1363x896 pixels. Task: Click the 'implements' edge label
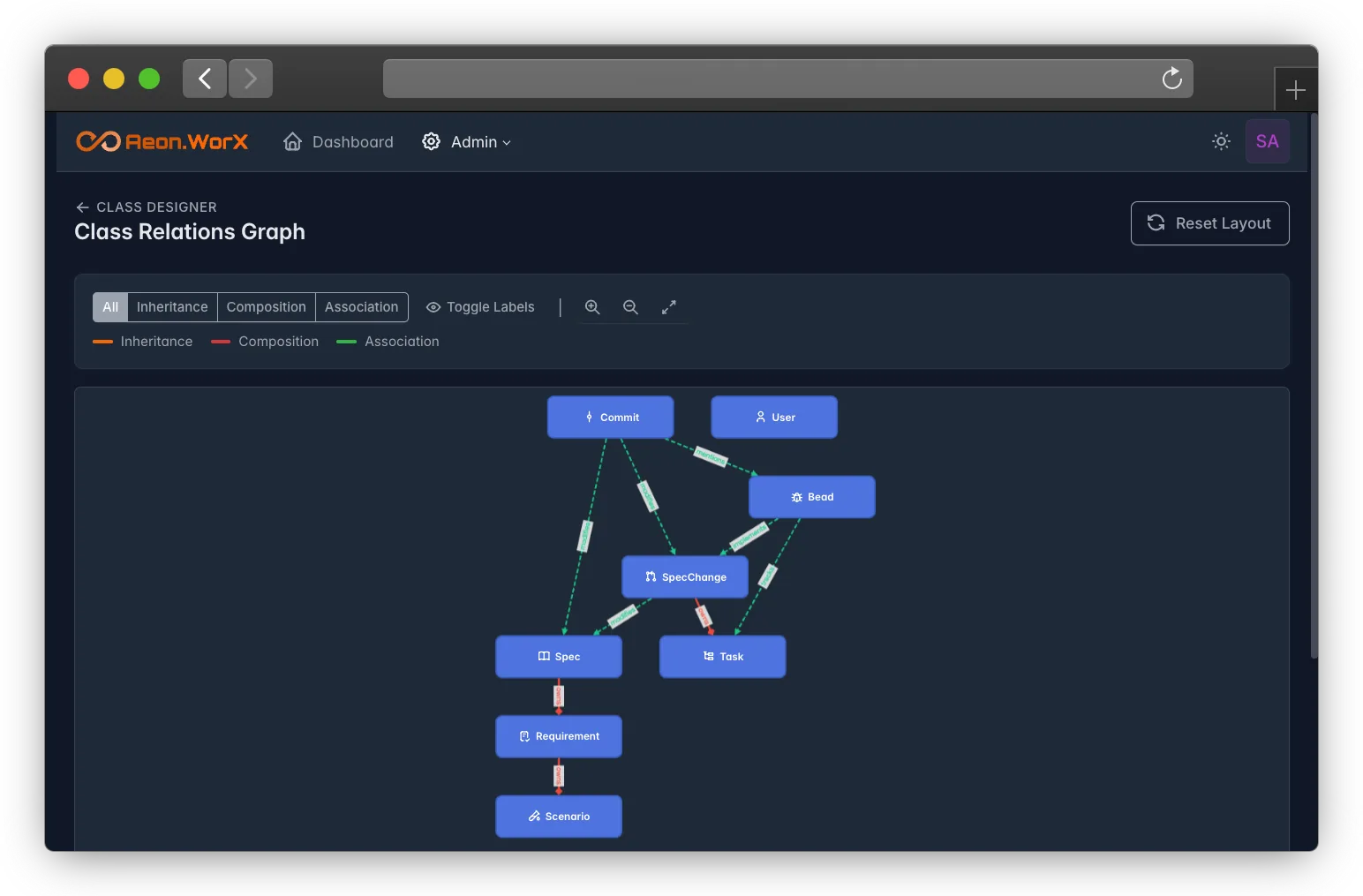point(749,537)
